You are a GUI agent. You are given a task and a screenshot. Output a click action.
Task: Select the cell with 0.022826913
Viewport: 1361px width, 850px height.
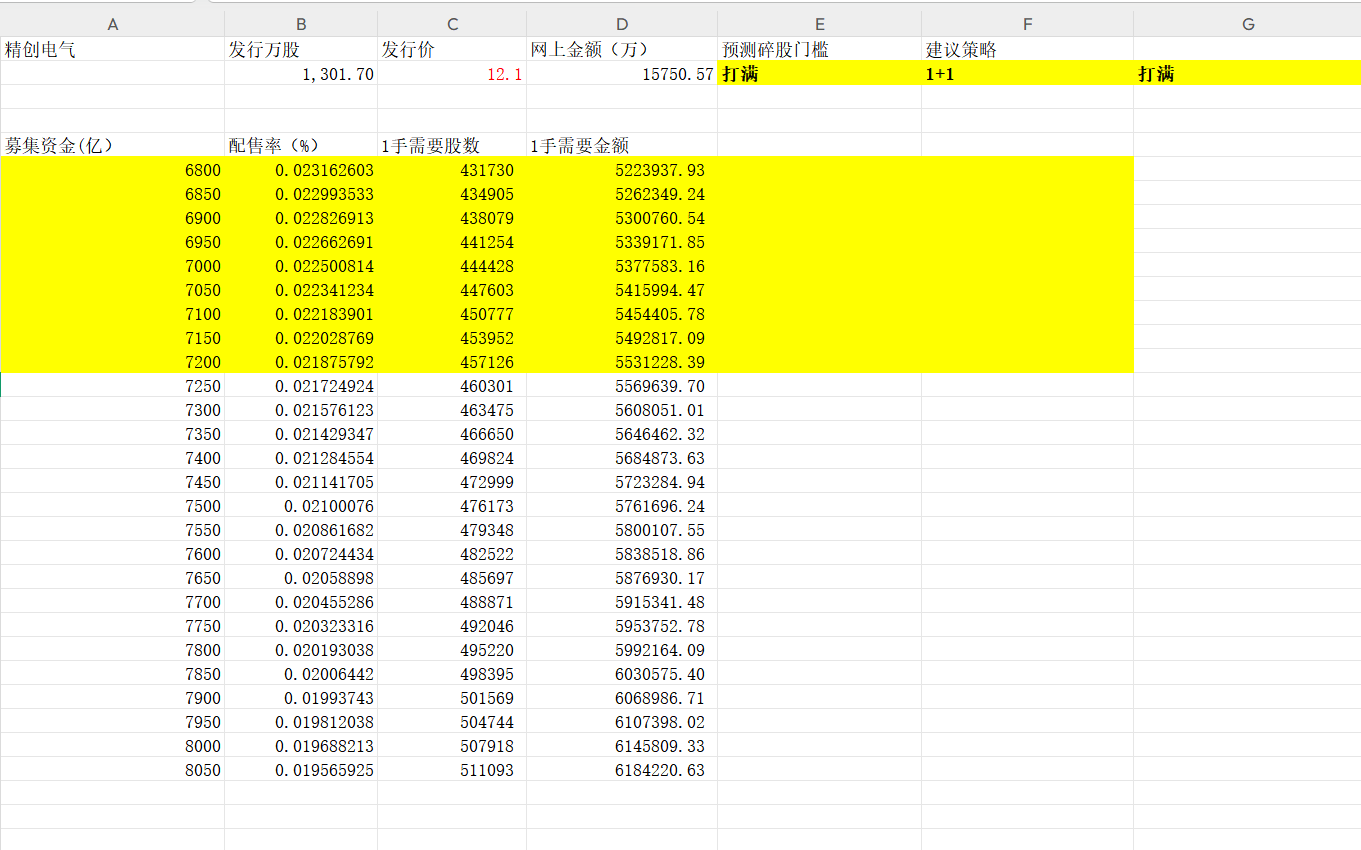[x=301, y=218]
